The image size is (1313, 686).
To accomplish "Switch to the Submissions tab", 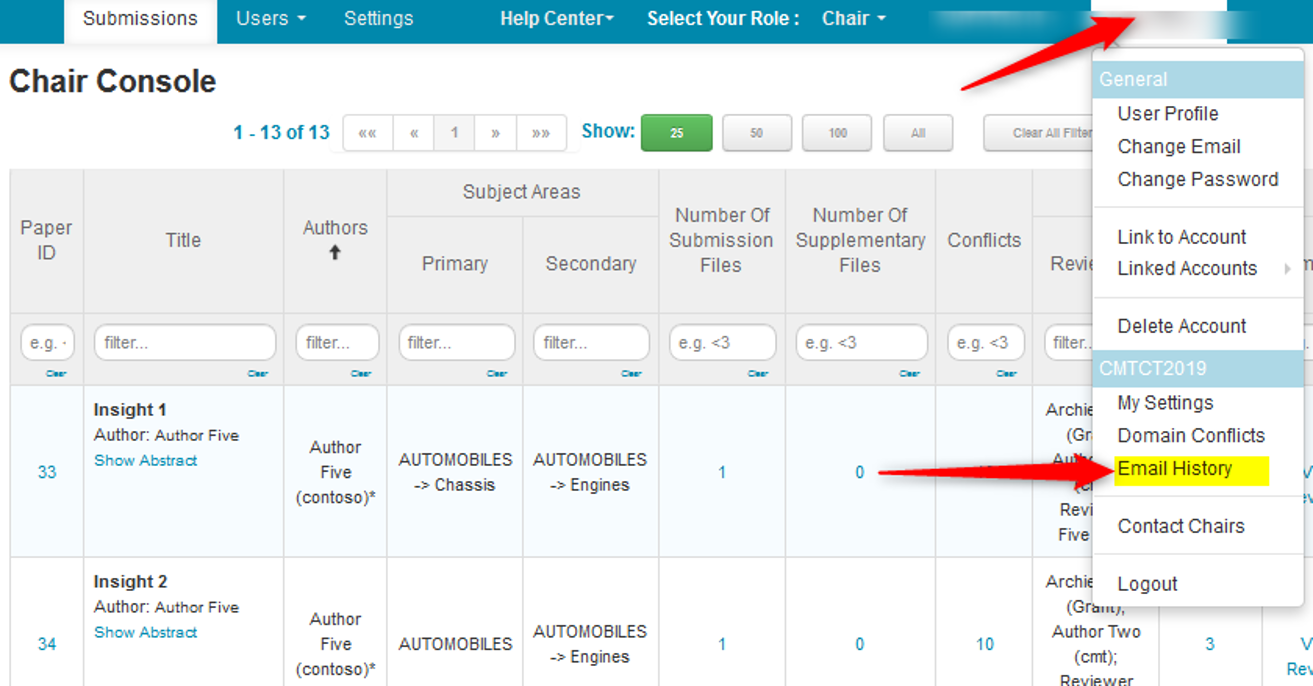I will (140, 19).
